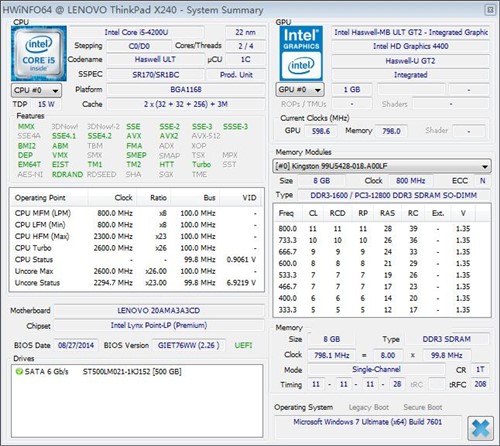Click the Intel Graphics GPU logo

tap(301, 53)
